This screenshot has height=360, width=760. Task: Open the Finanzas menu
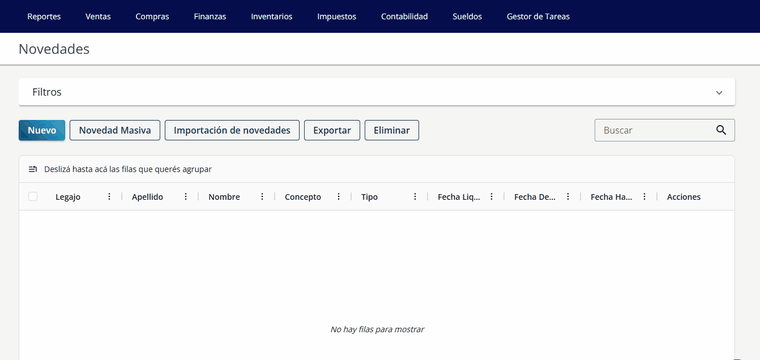tap(210, 16)
